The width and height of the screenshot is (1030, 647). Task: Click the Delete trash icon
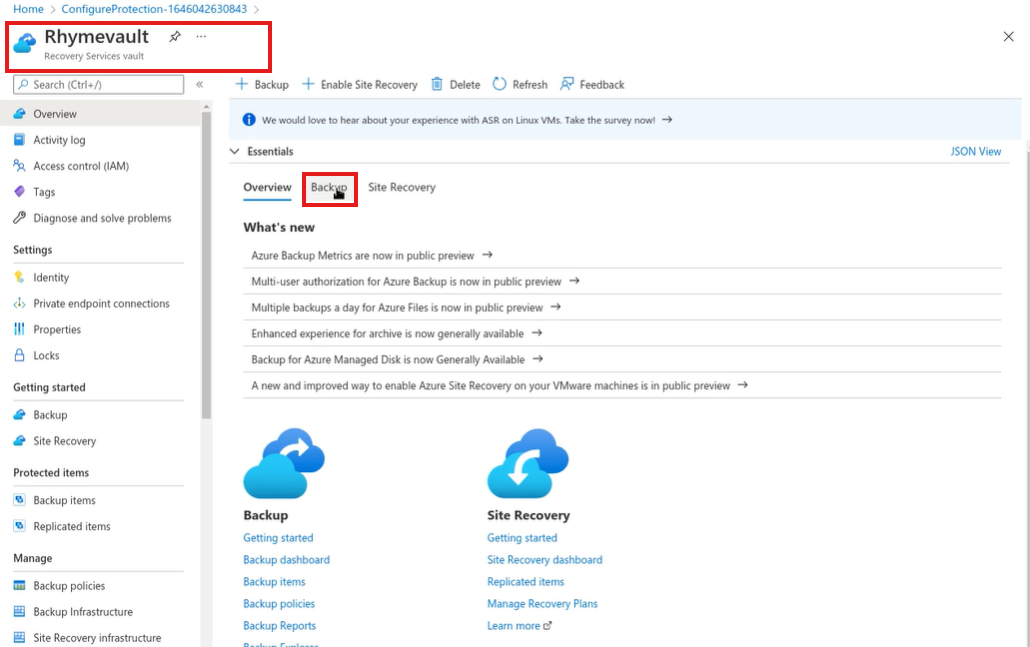437,84
